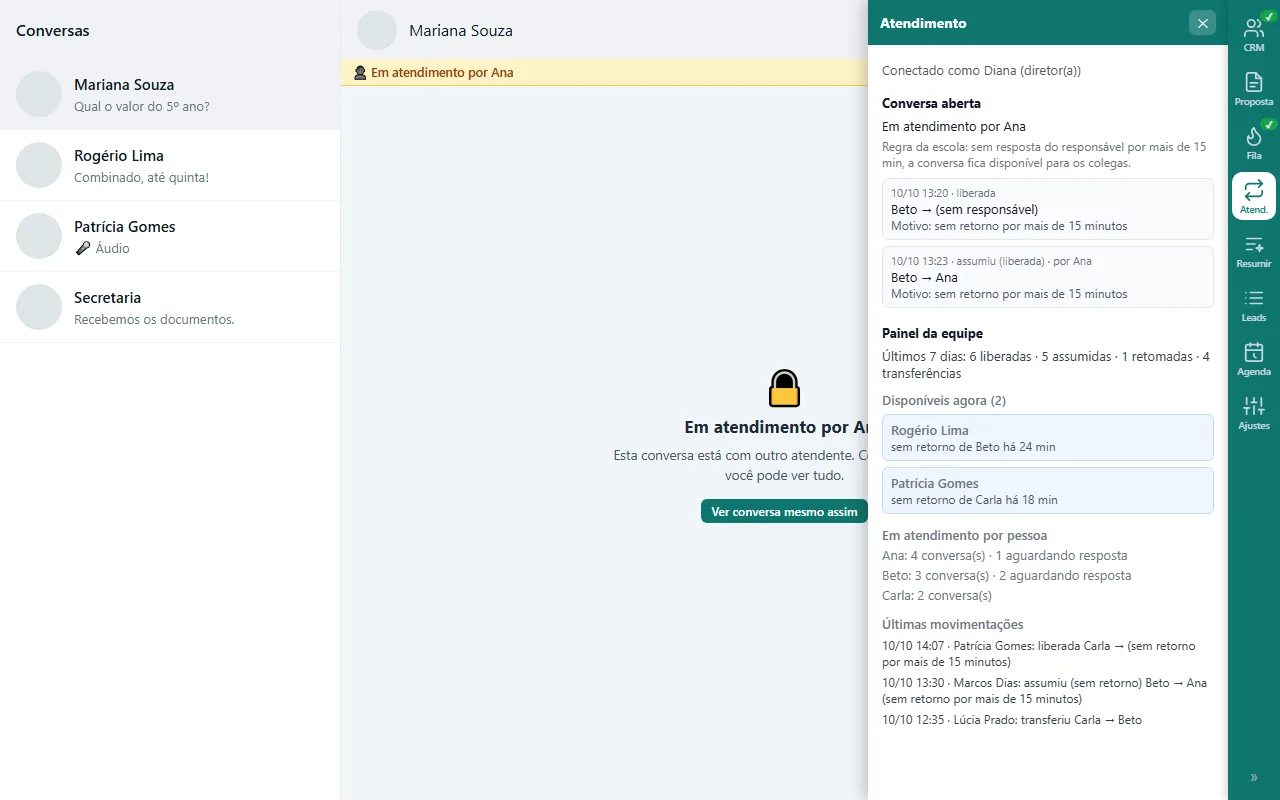
Task: Open Patrícia Gomes conversation
Action: [x=170, y=236]
